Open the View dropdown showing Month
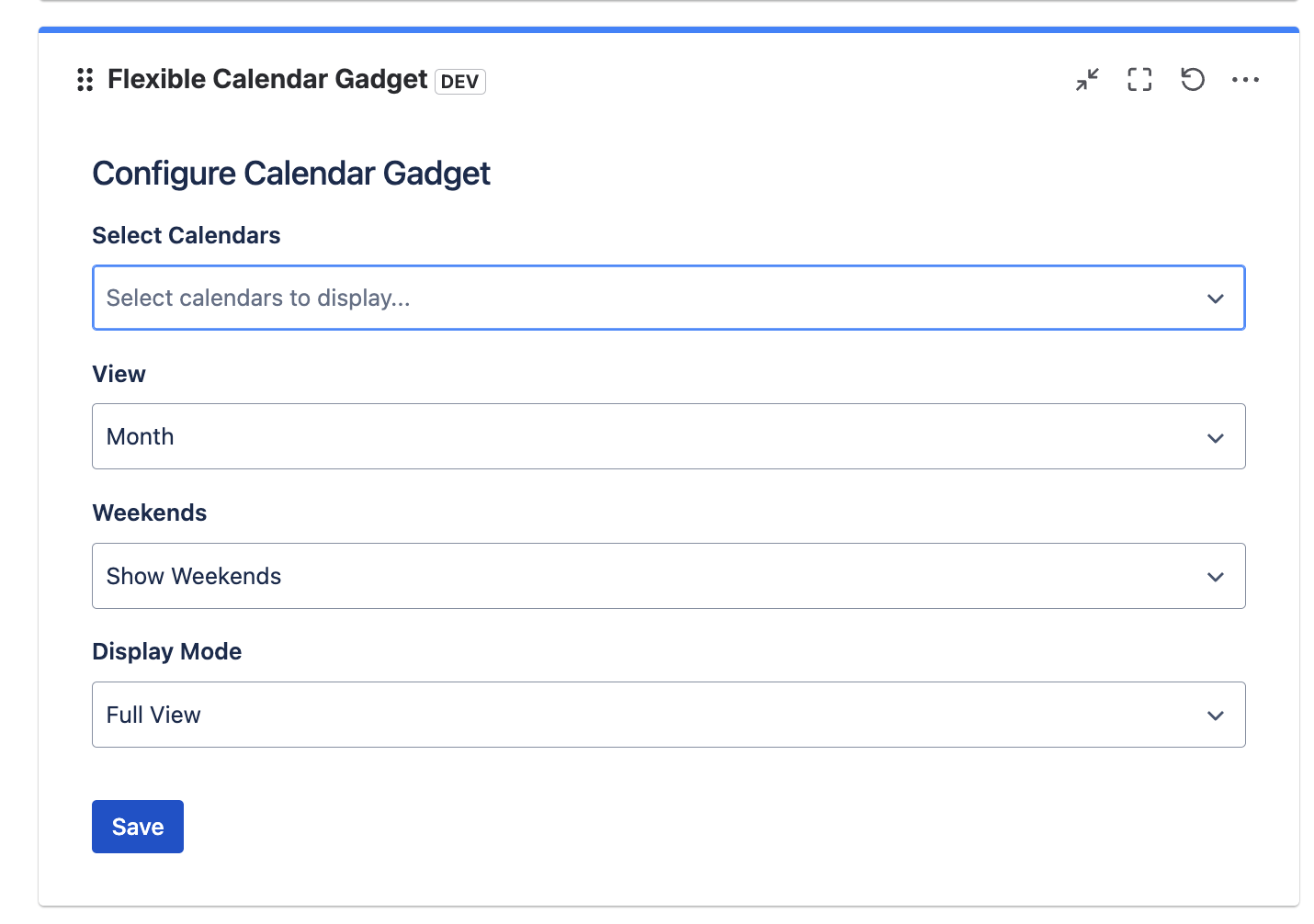 (x=669, y=437)
